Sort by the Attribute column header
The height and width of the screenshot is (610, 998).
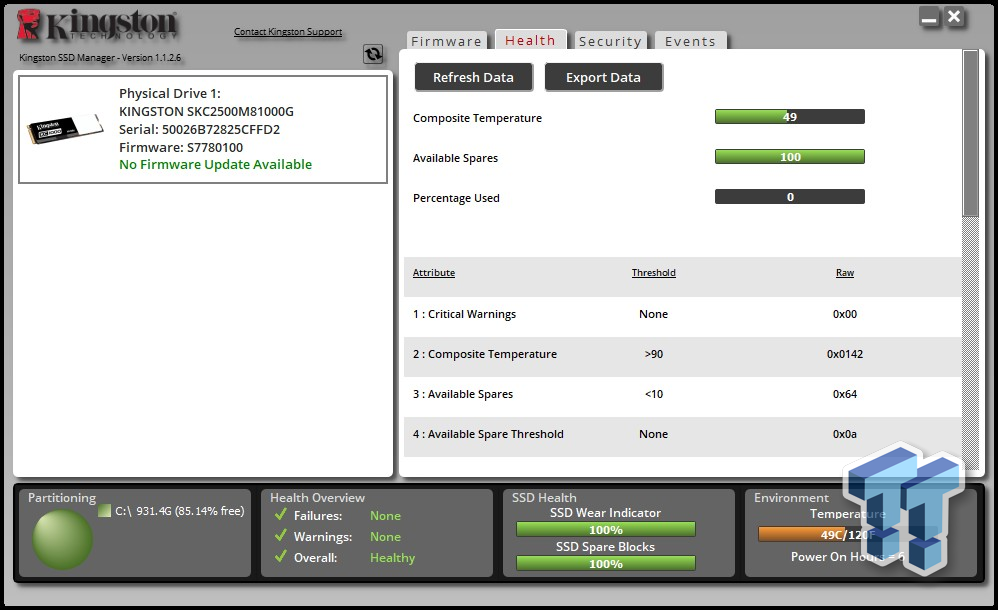coord(433,273)
